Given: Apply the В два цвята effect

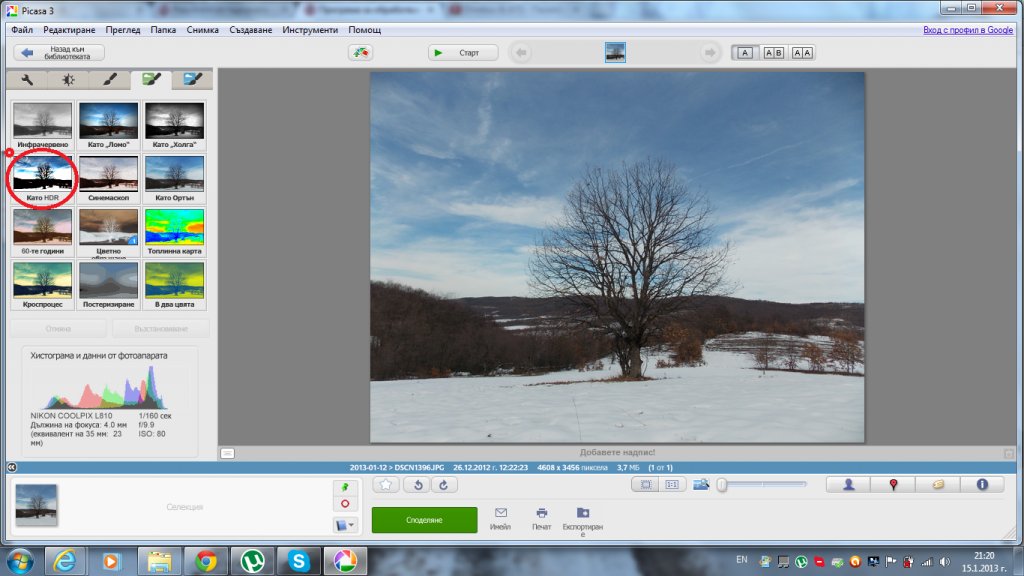Looking at the screenshot, I should coord(174,285).
